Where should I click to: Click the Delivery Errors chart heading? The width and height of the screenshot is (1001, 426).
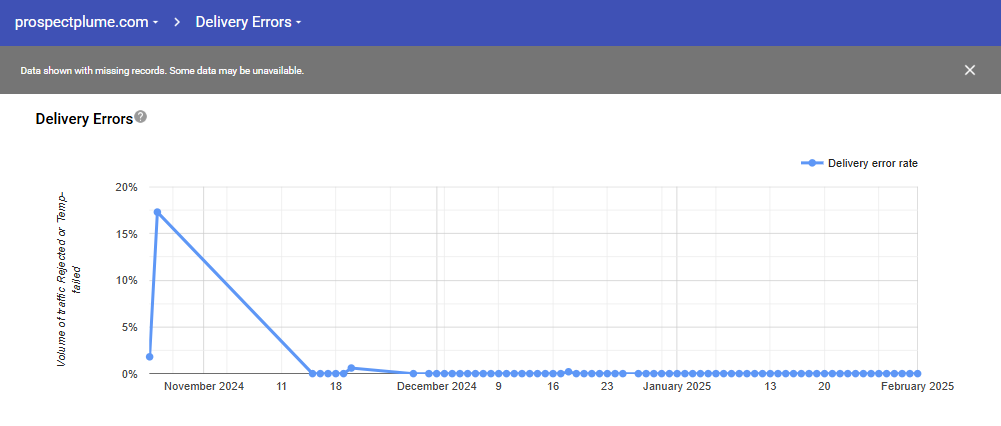(84, 119)
